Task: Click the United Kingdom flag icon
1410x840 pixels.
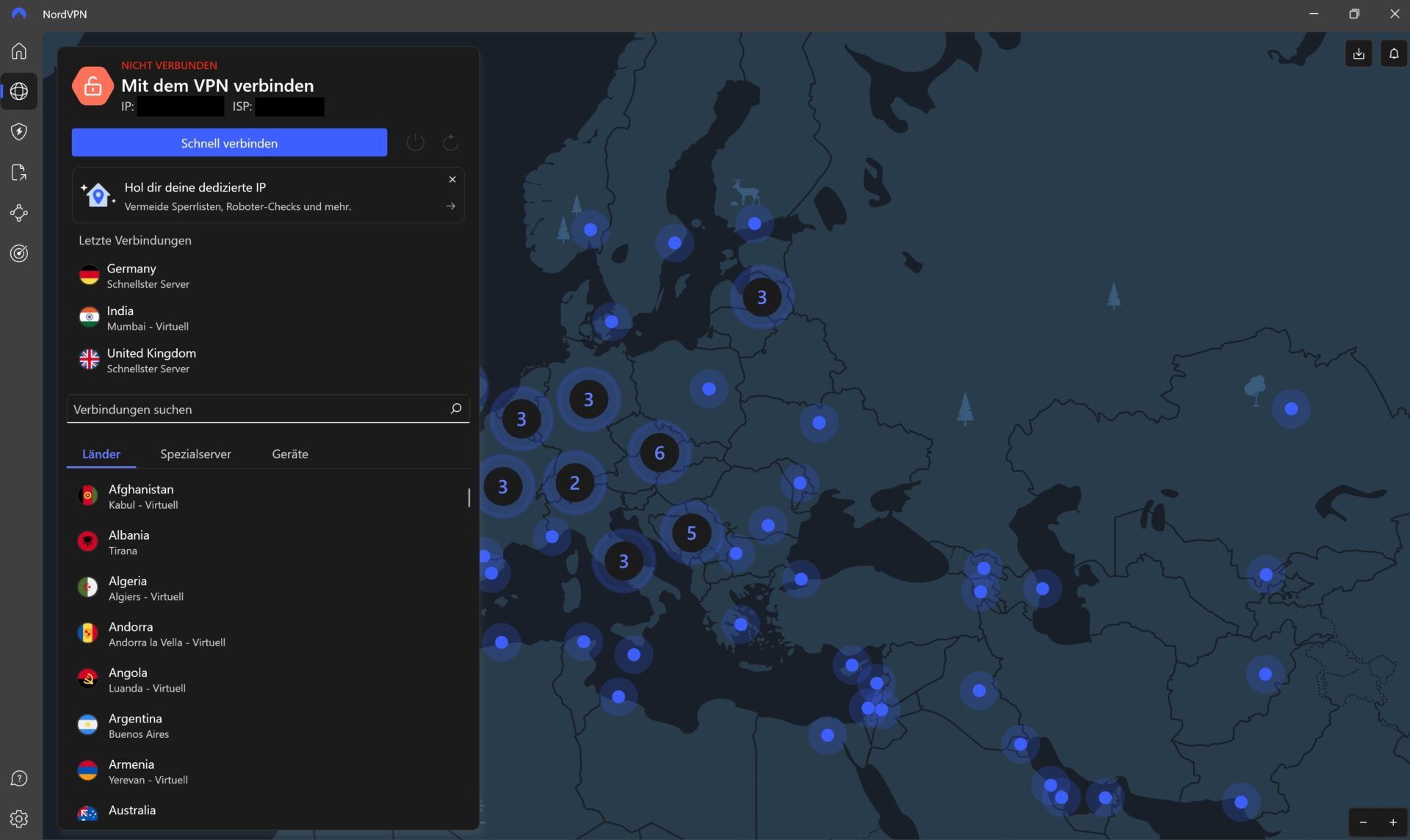Action: [89, 359]
